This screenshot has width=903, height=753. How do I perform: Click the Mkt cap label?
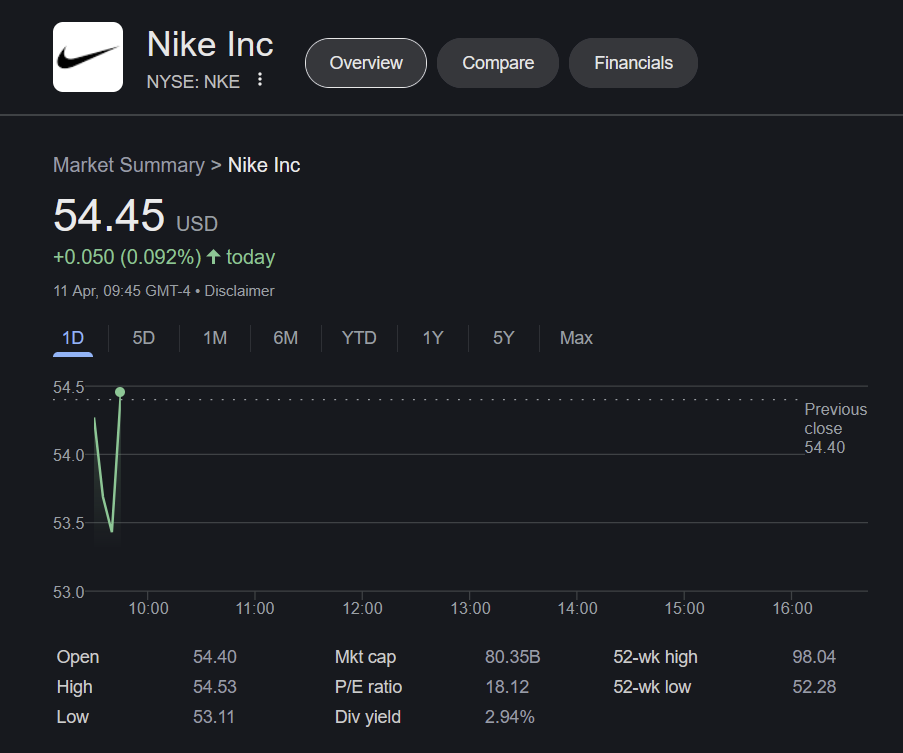365,657
